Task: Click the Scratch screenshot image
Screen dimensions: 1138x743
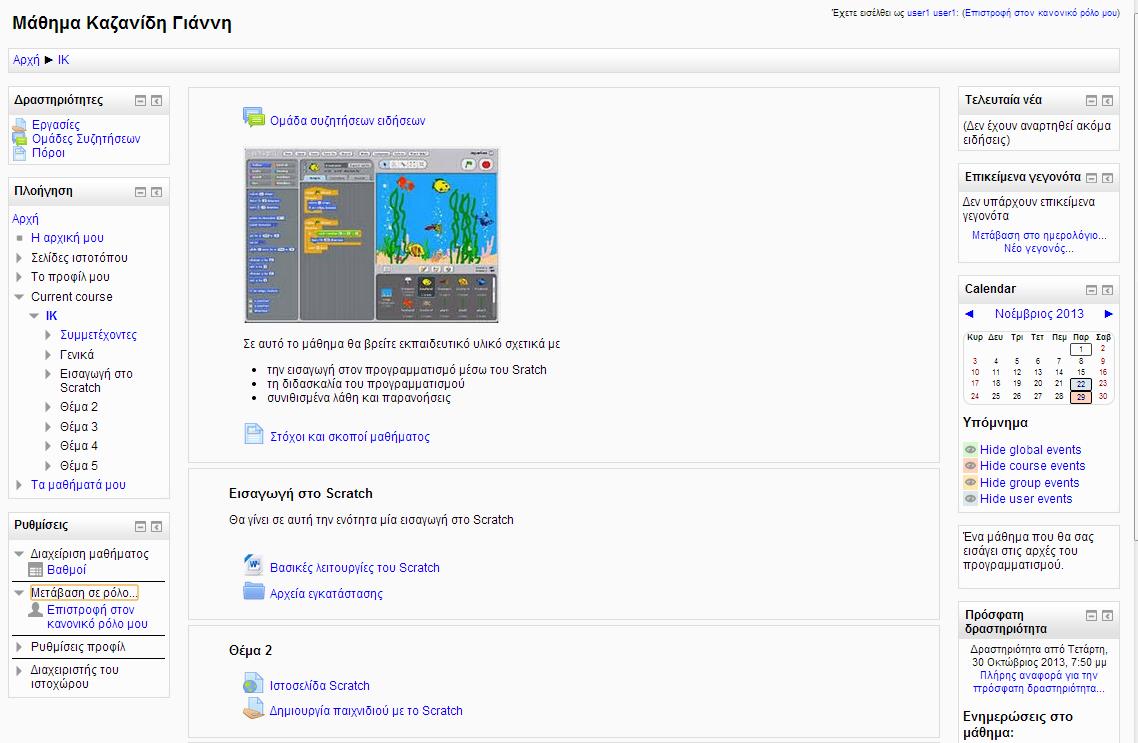Action: [372, 235]
